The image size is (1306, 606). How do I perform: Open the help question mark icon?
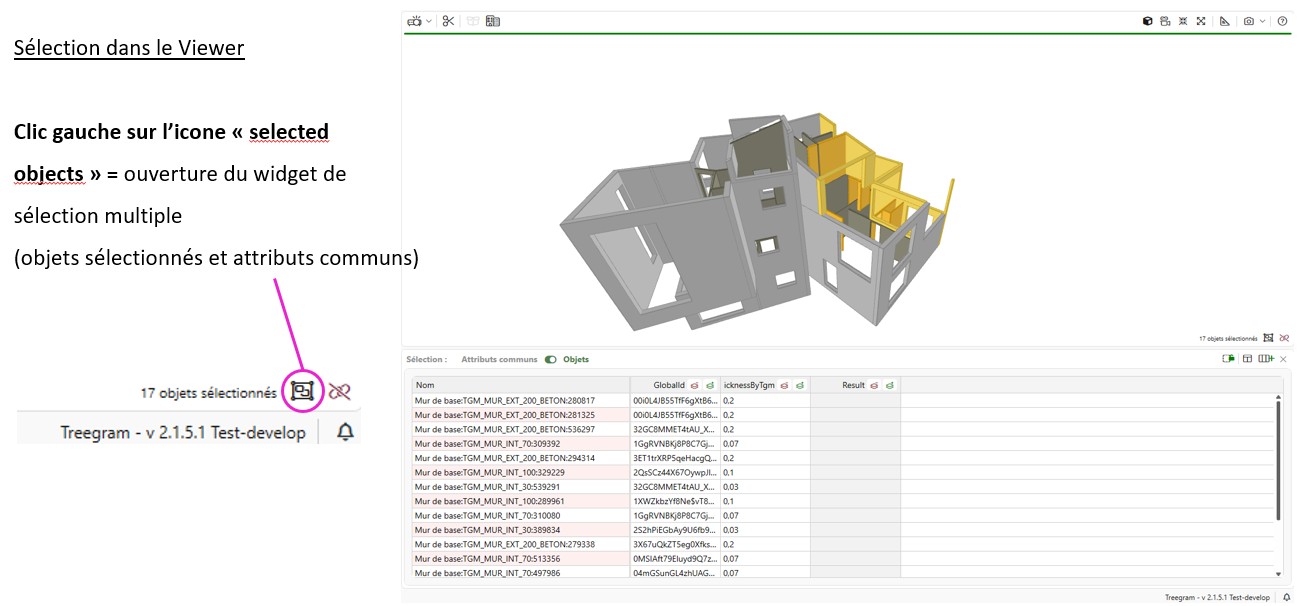tap(1282, 21)
